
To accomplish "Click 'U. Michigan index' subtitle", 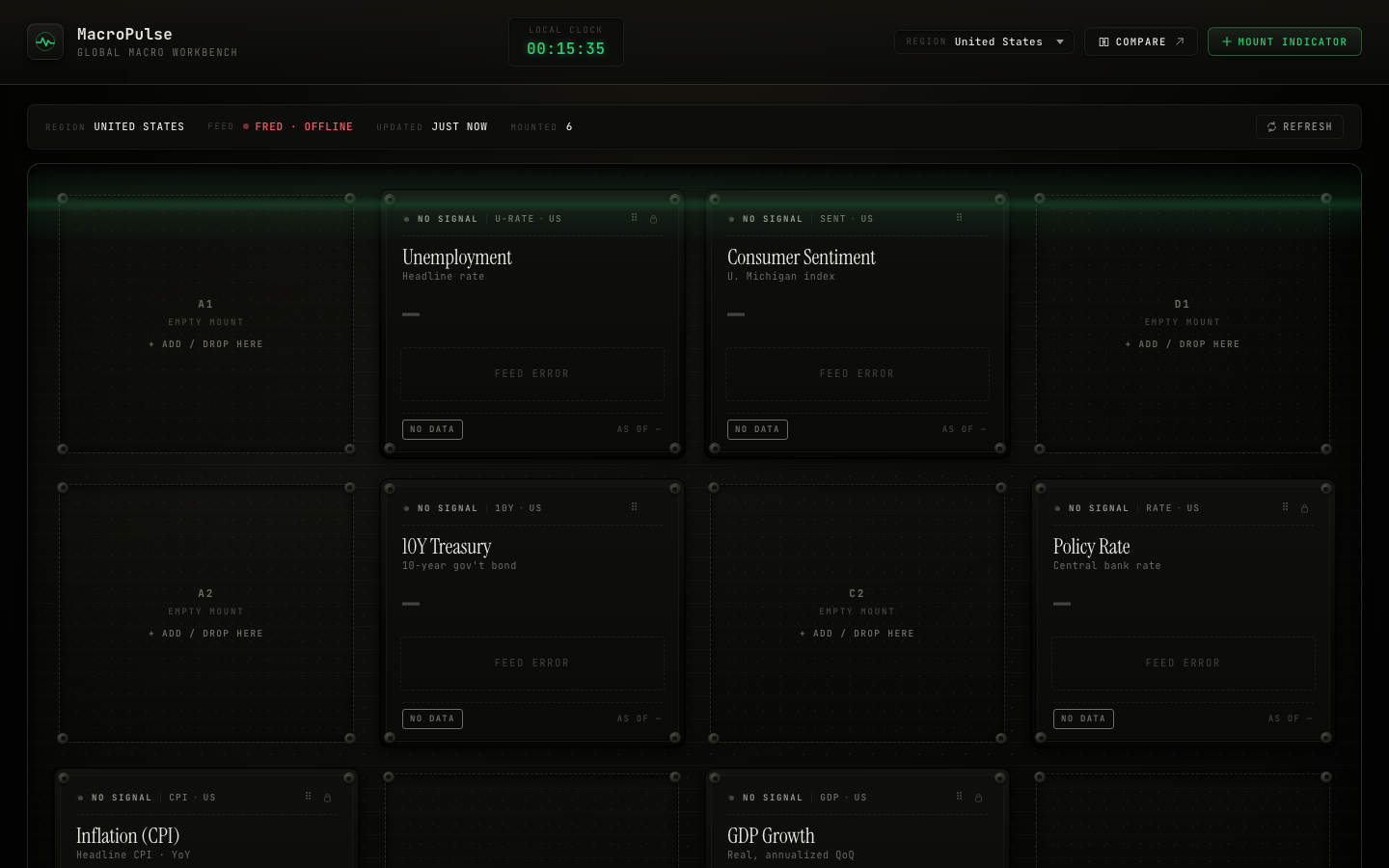I will coord(781,277).
